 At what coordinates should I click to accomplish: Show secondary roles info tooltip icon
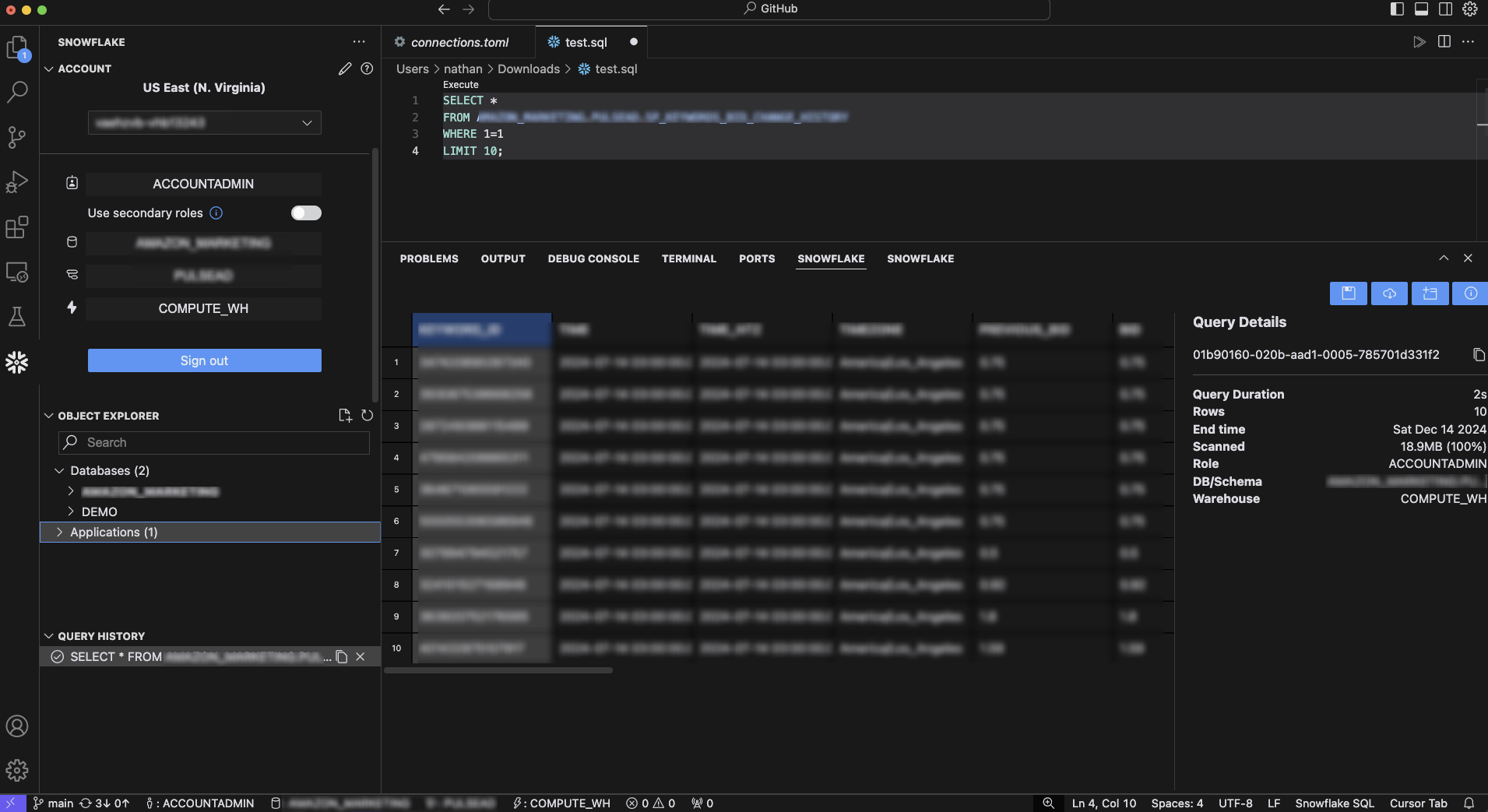click(216, 213)
